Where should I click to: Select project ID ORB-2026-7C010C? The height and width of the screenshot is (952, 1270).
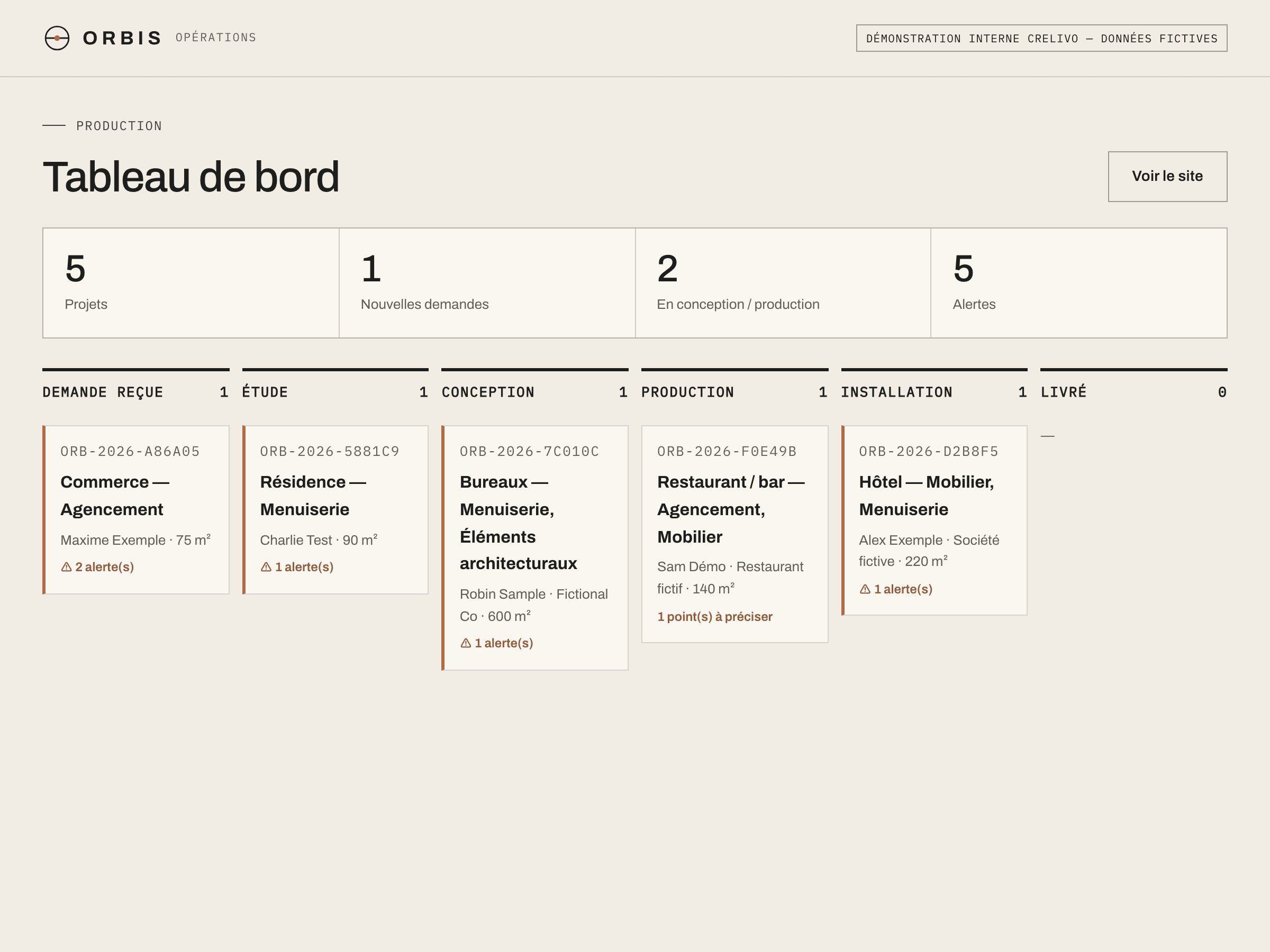point(529,452)
